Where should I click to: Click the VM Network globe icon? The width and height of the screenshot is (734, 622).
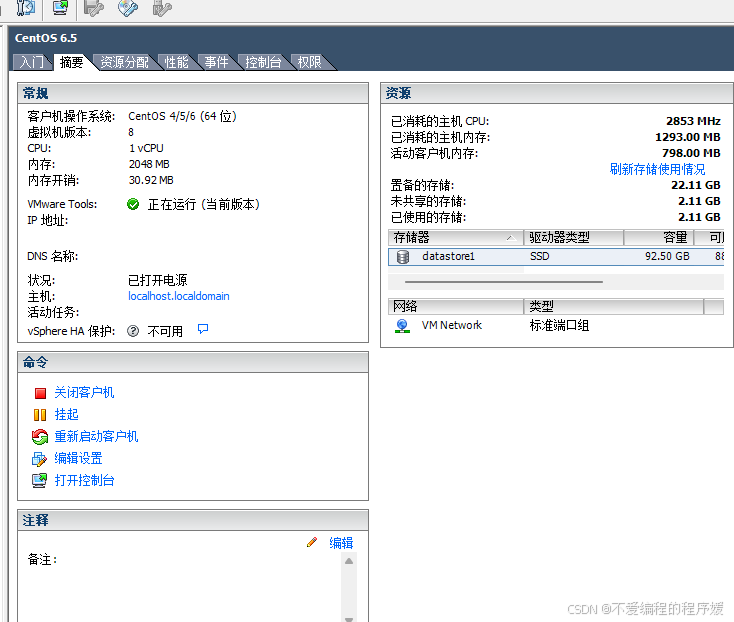pos(403,326)
